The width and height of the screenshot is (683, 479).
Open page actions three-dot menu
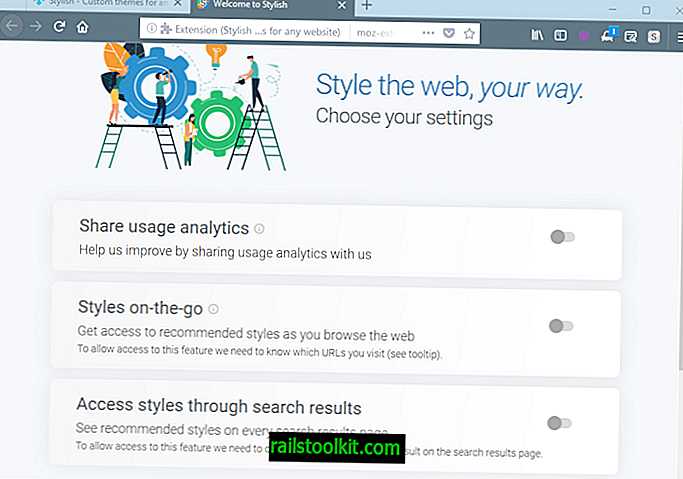click(428, 33)
